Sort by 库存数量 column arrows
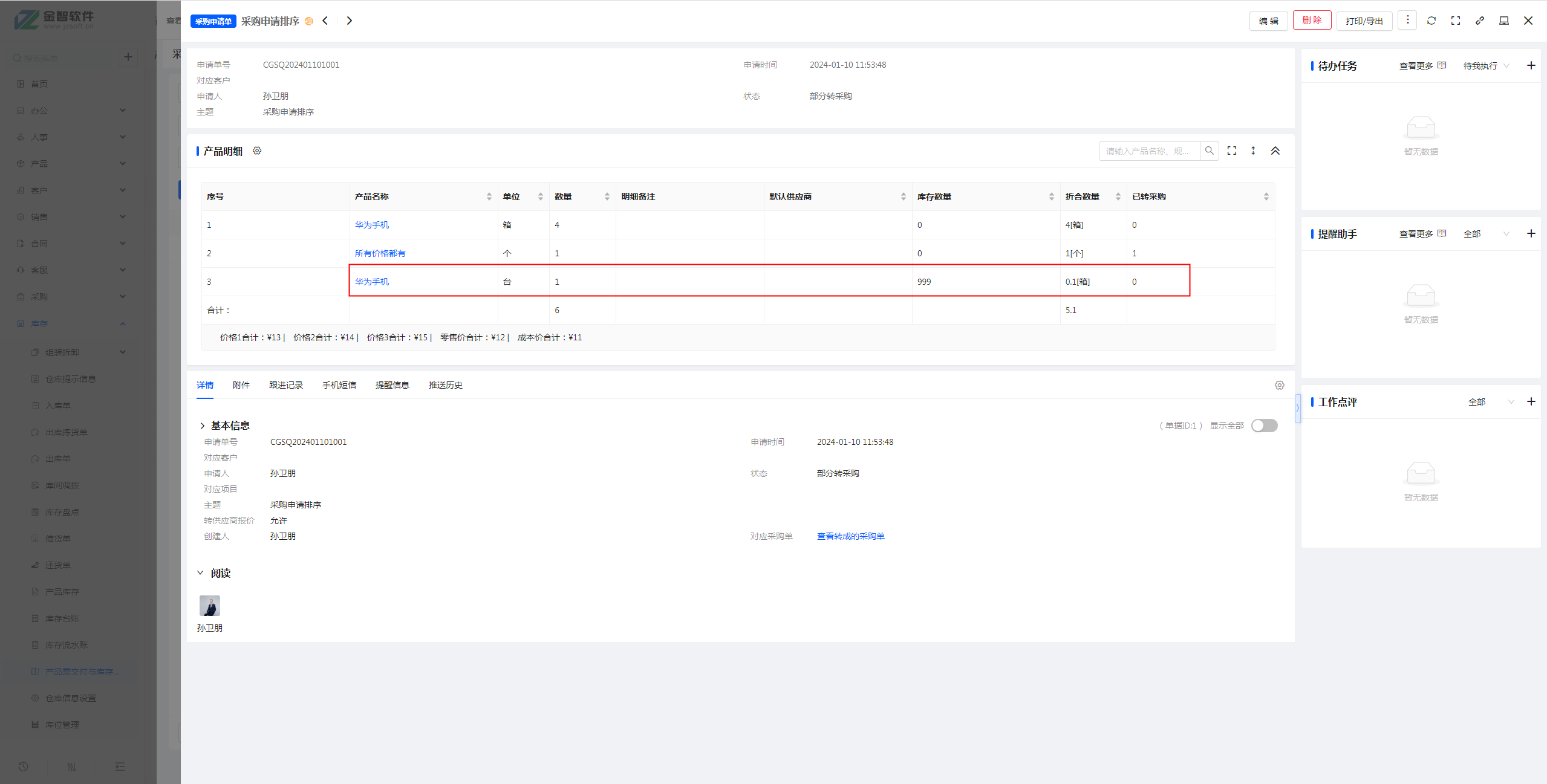 pos(1051,196)
